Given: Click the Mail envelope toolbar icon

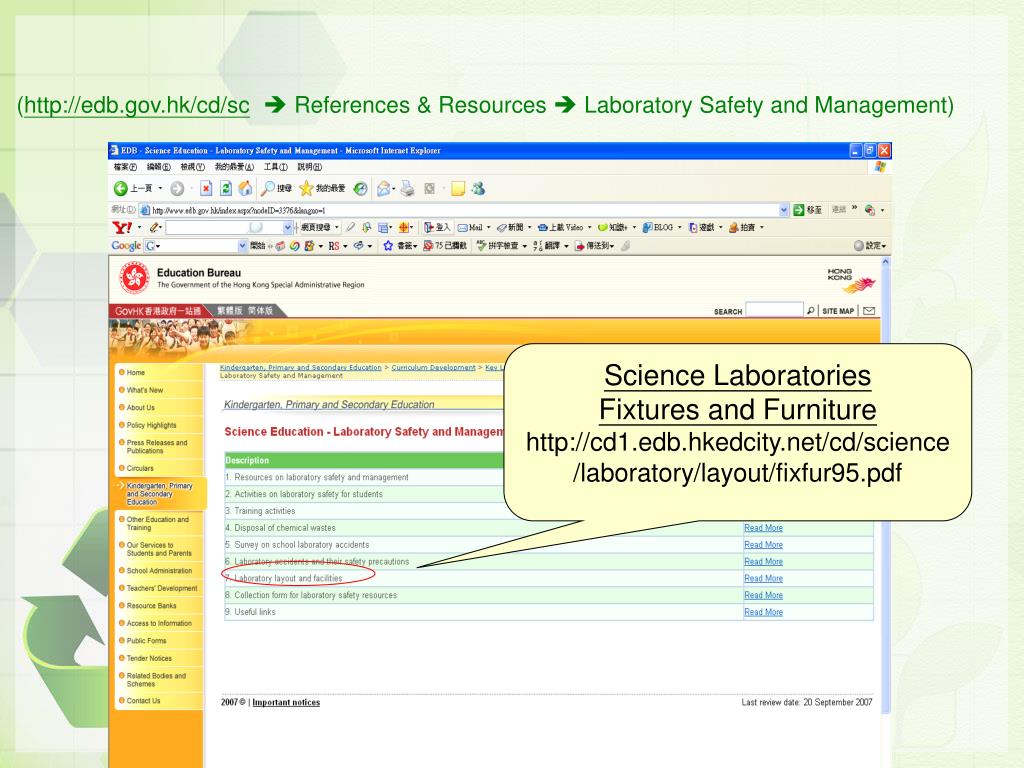Looking at the screenshot, I should (383, 189).
